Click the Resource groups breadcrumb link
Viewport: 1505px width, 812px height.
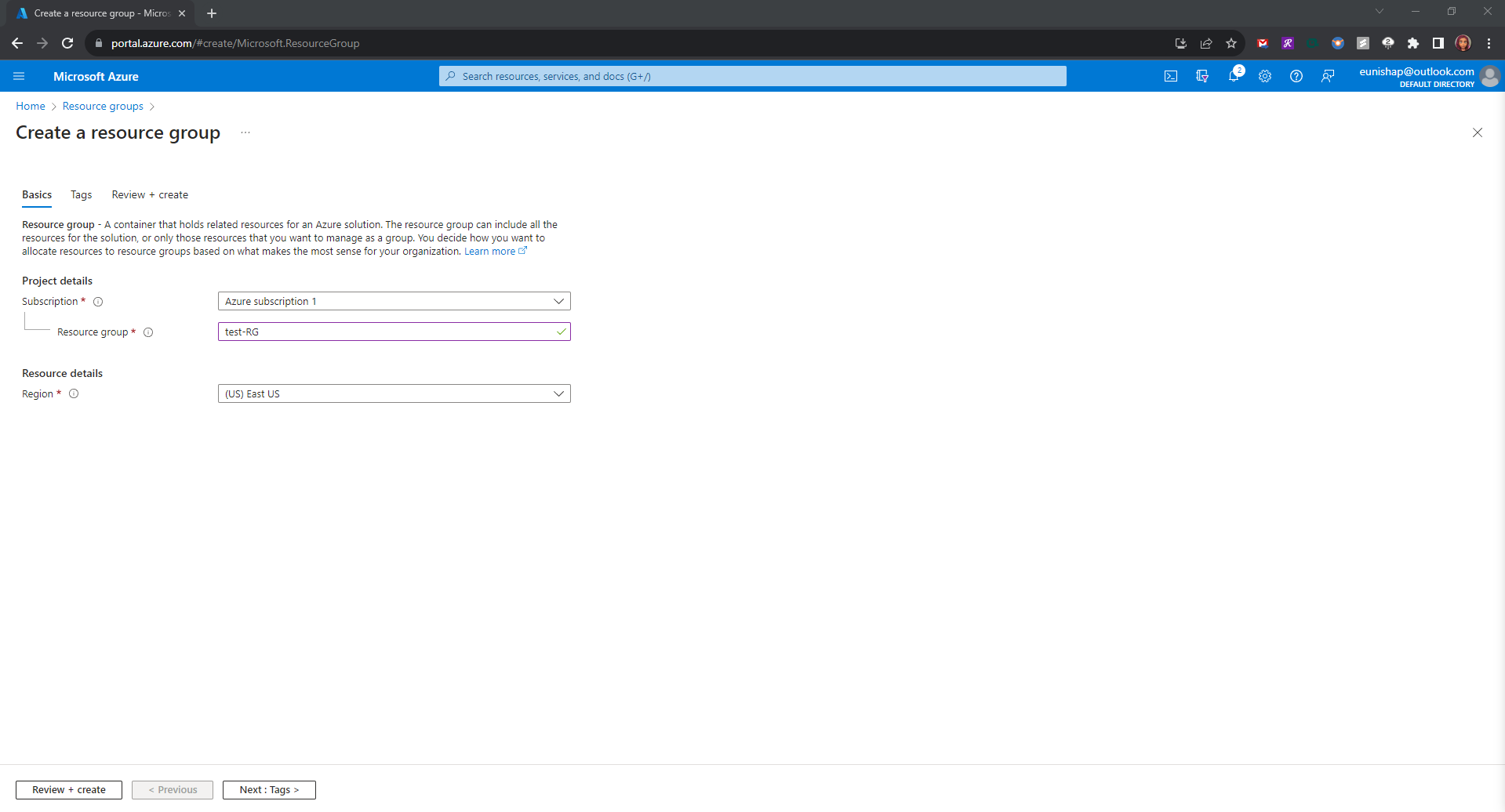pyautogui.click(x=103, y=106)
